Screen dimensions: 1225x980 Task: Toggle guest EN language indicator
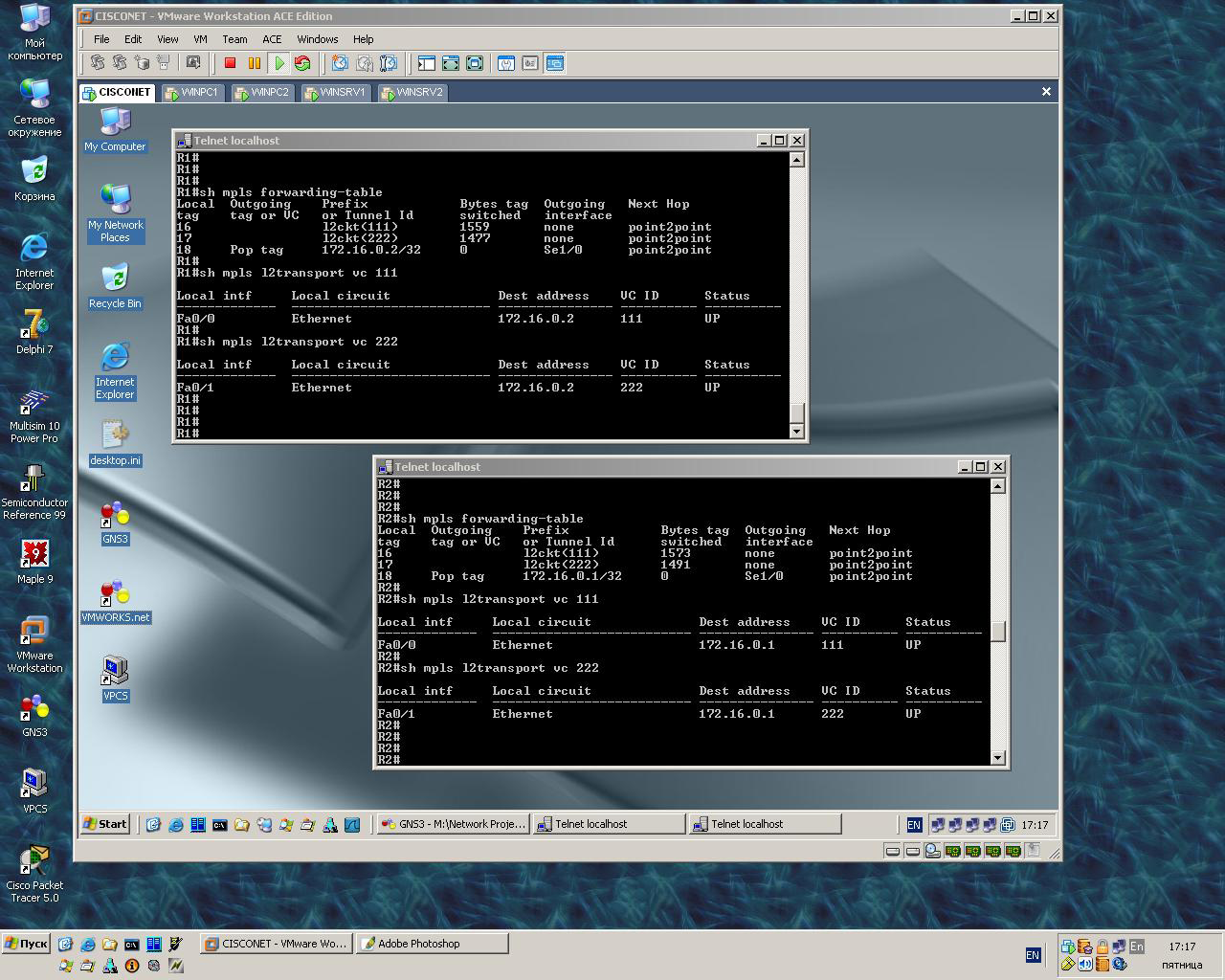pyautogui.click(x=914, y=824)
